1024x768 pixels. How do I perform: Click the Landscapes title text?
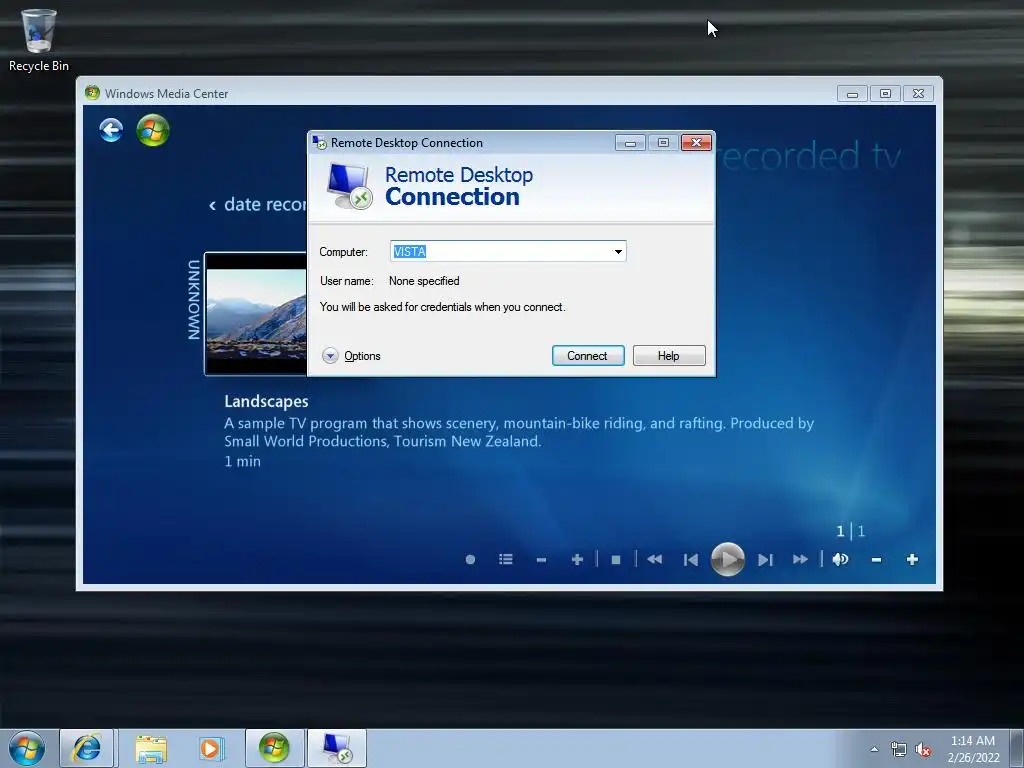[266, 401]
